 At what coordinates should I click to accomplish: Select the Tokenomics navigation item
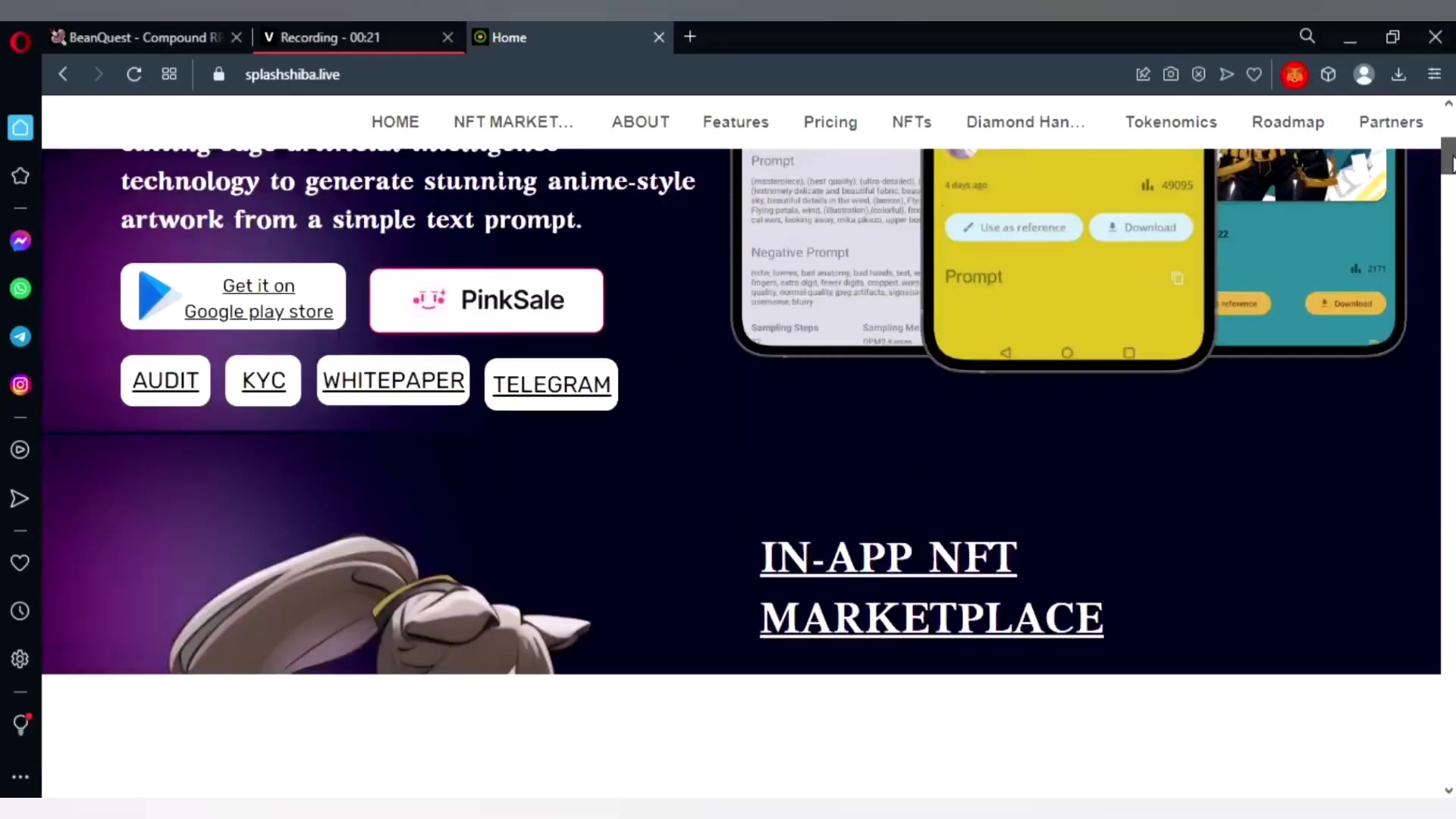point(1171,122)
